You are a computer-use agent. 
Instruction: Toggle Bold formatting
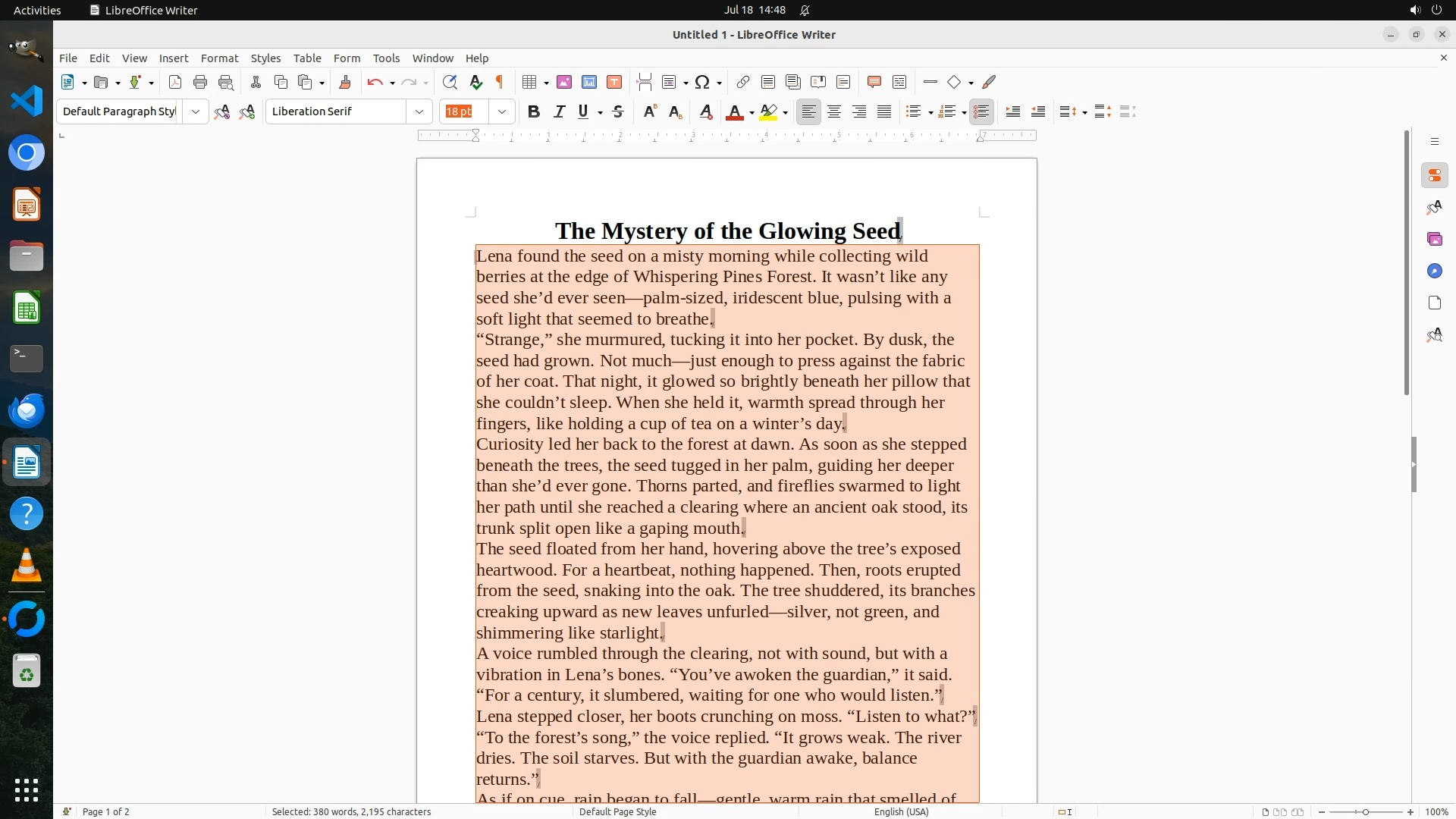tap(534, 111)
